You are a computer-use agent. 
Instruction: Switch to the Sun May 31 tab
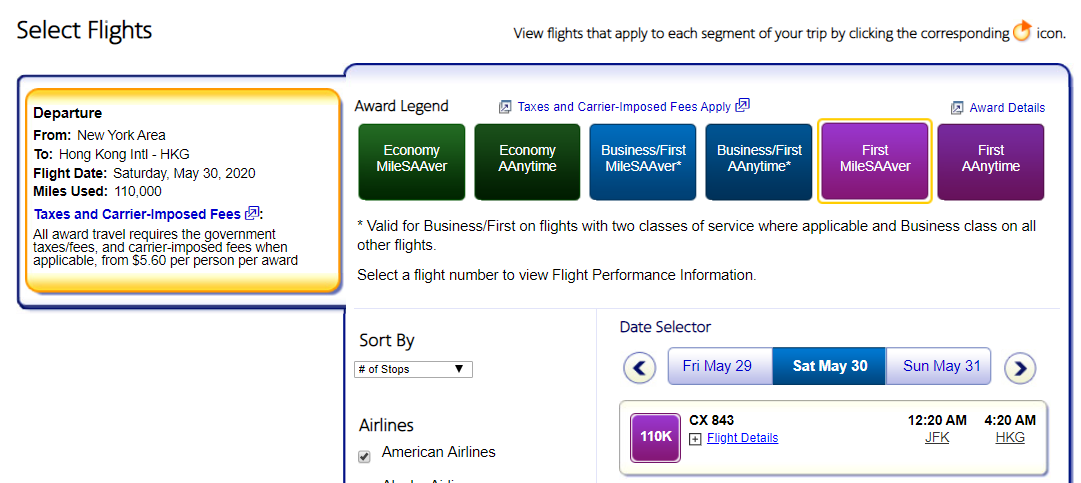tap(941, 366)
